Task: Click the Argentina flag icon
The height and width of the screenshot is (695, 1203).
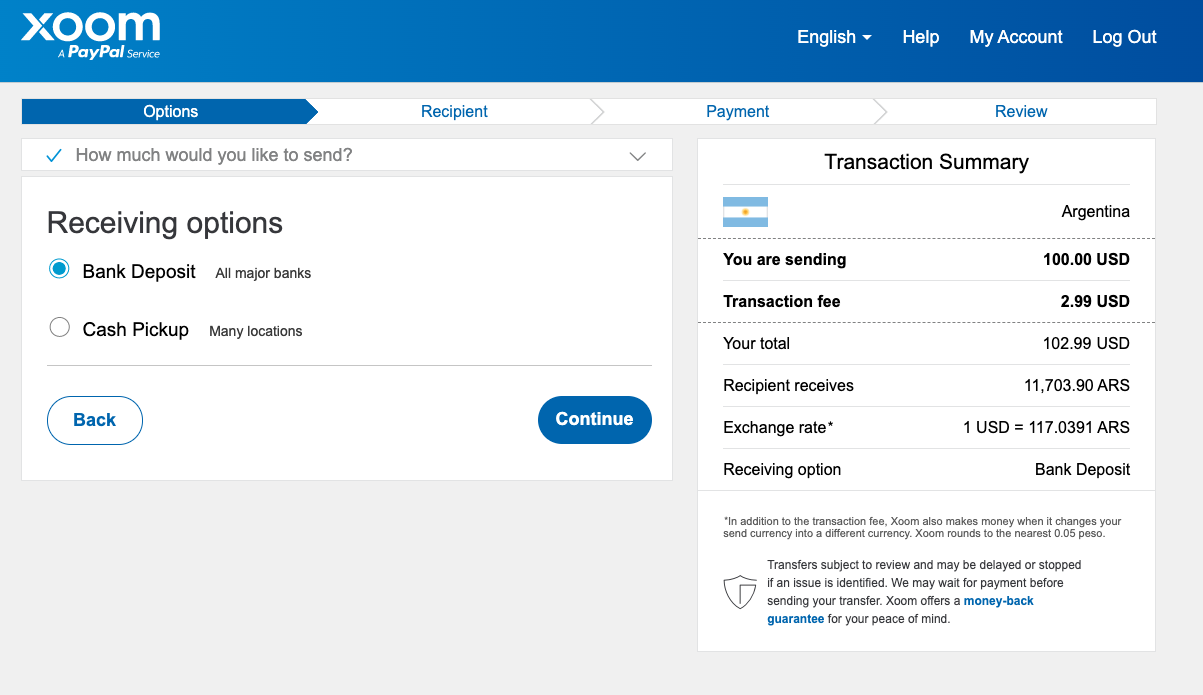Action: coord(745,212)
